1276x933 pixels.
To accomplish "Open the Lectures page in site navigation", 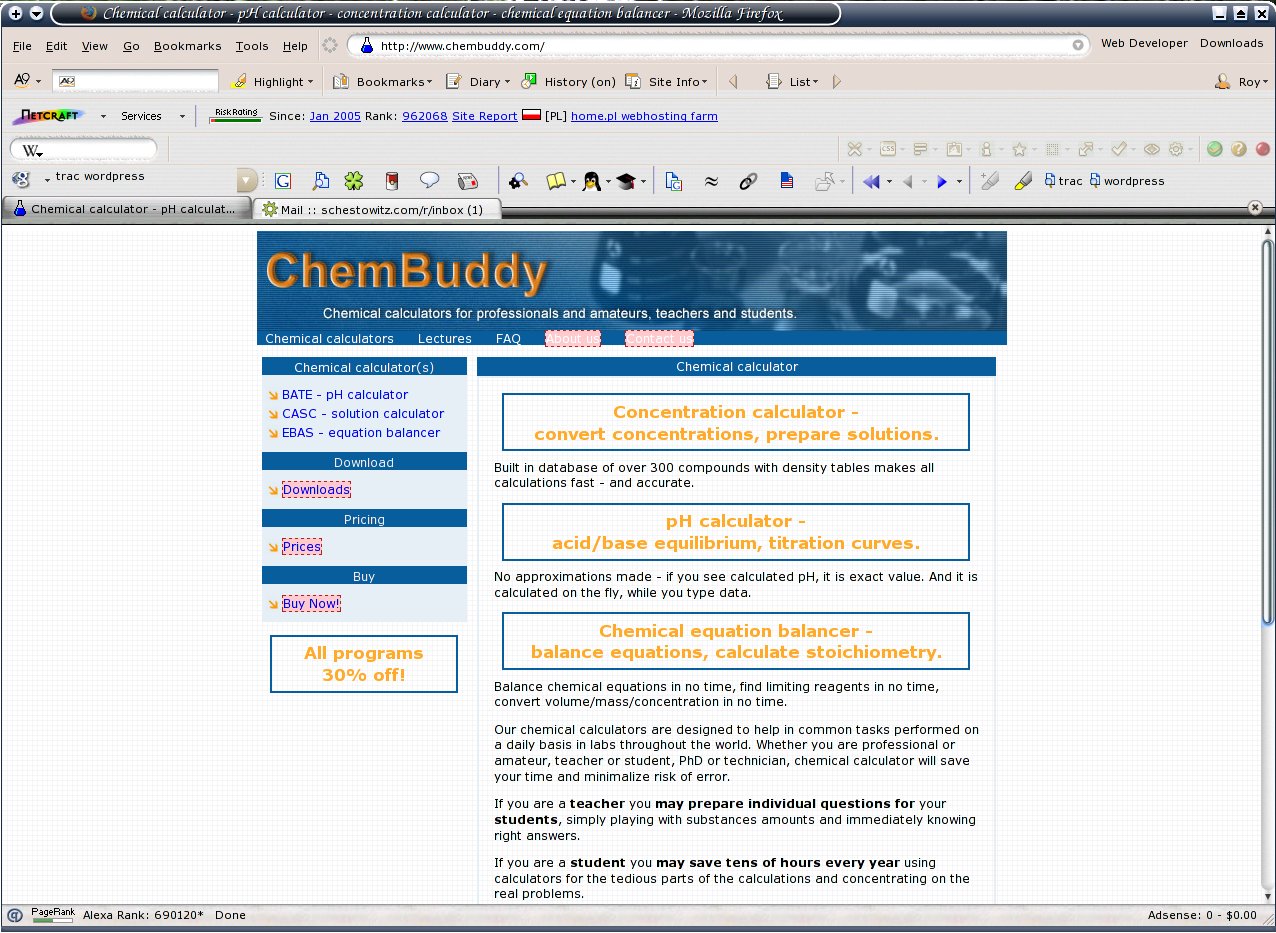I will pyautogui.click(x=445, y=339).
